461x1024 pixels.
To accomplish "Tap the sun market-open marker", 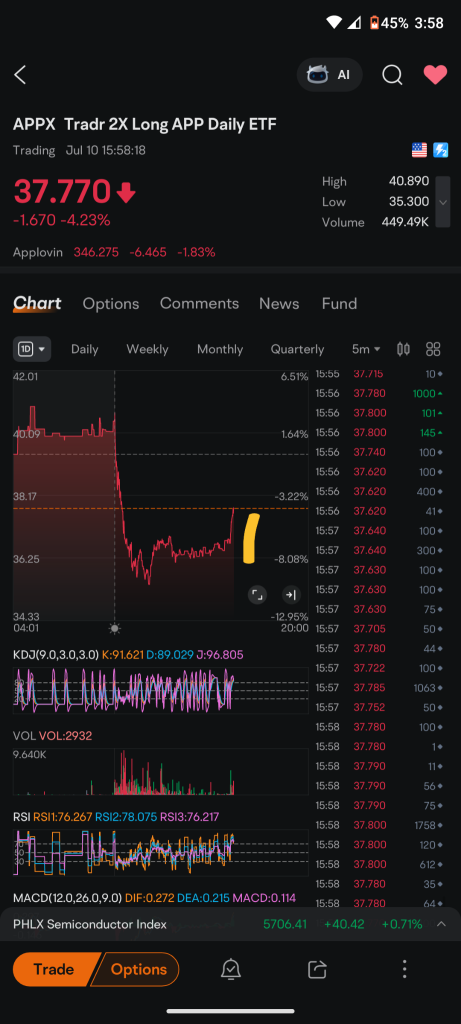I will 115,628.
